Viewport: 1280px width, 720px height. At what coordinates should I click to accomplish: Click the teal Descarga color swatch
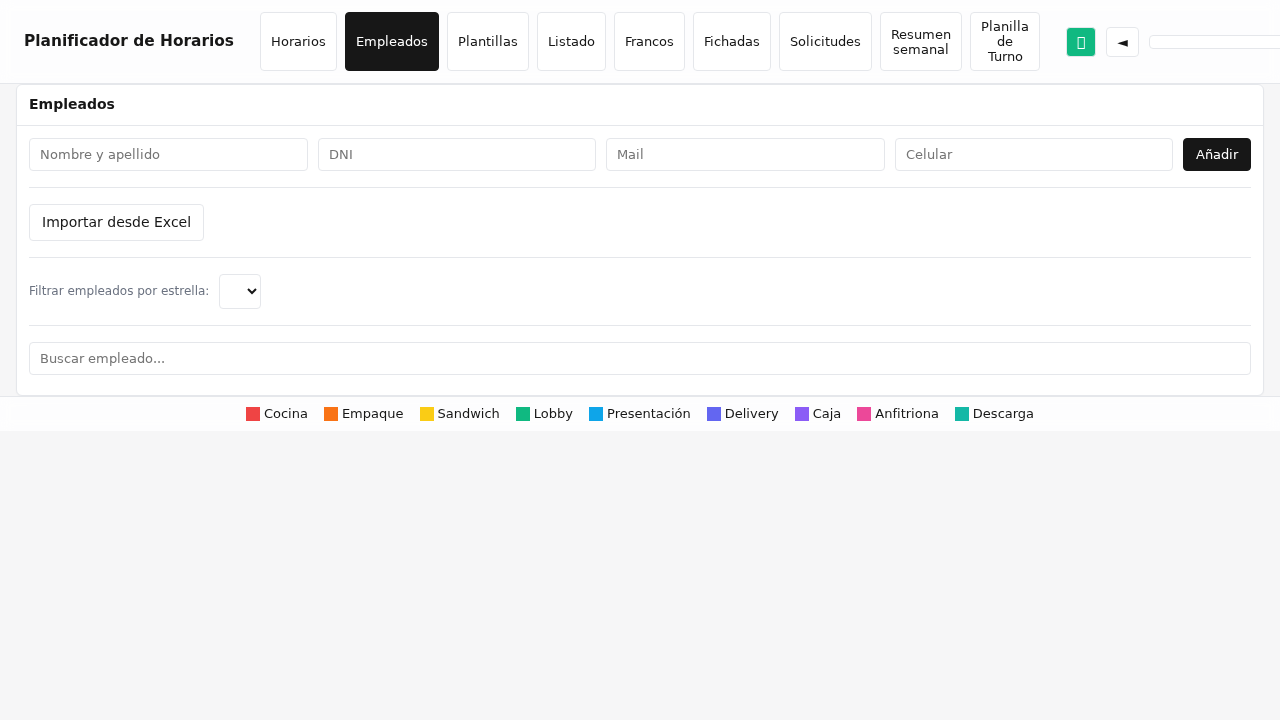[x=962, y=414]
